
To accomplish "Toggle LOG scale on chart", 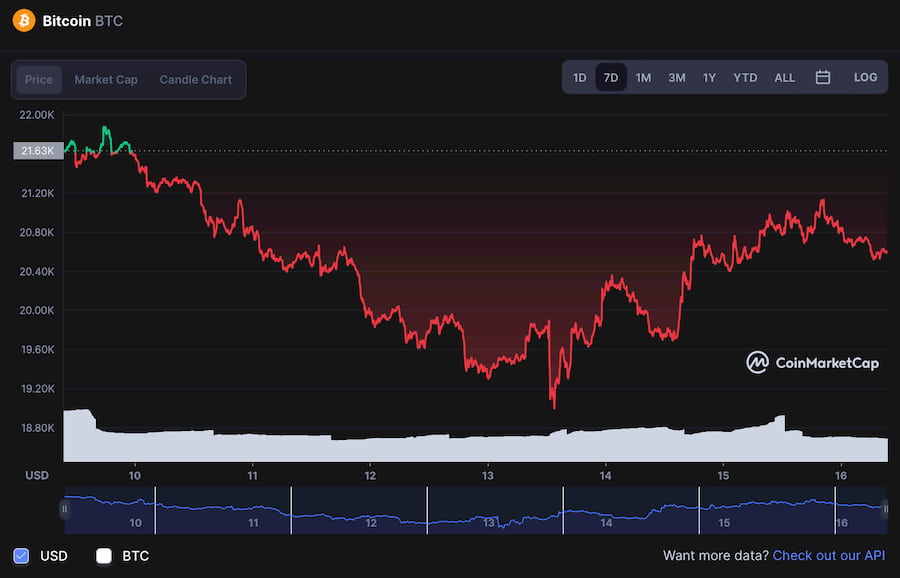I will point(865,77).
